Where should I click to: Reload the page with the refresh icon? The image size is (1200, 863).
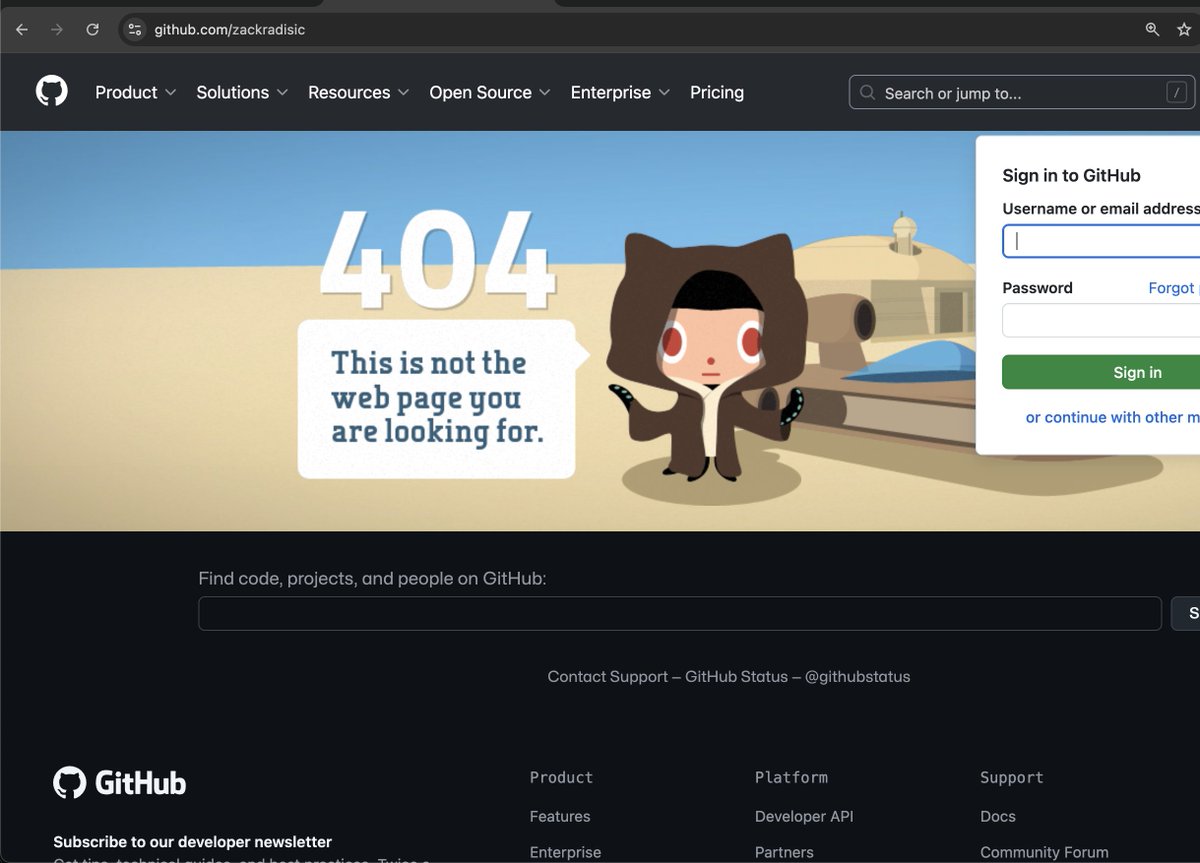point(92,29)
